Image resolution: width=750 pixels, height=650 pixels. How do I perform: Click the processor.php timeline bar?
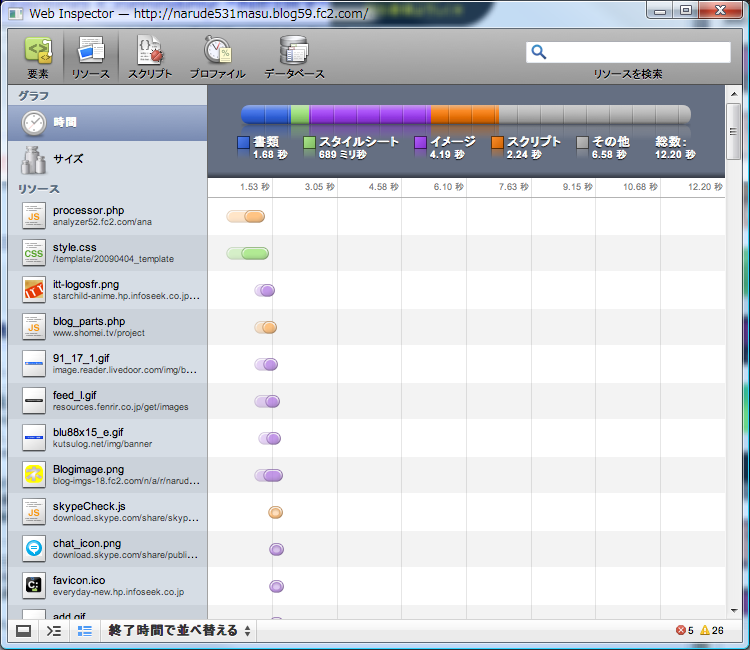(x=245, y=216)
